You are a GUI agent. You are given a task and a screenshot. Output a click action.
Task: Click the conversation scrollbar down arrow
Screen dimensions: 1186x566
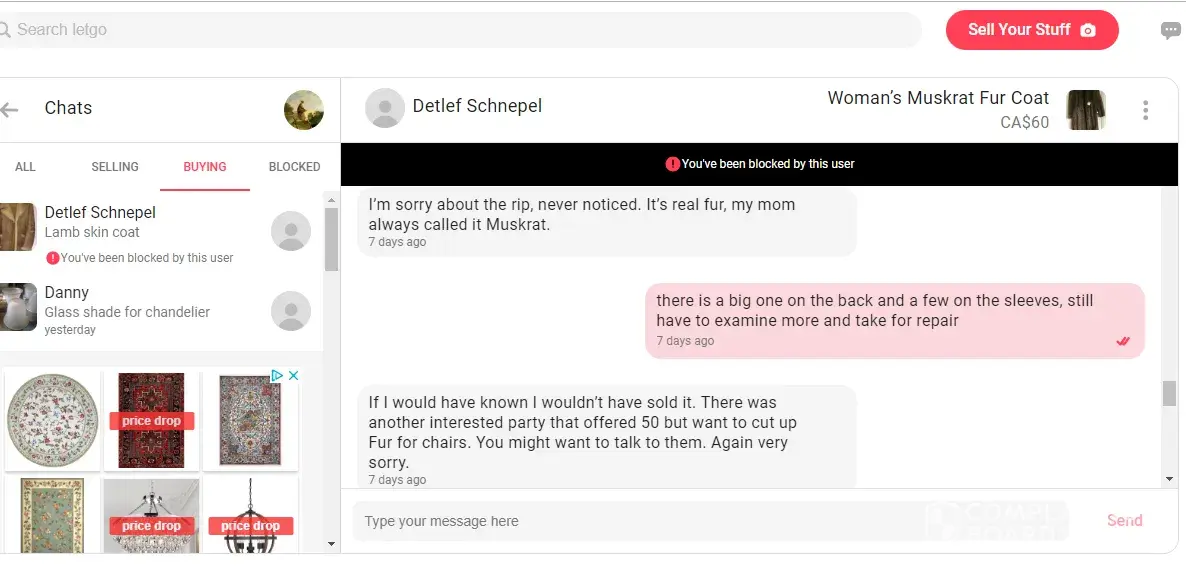1170,480
